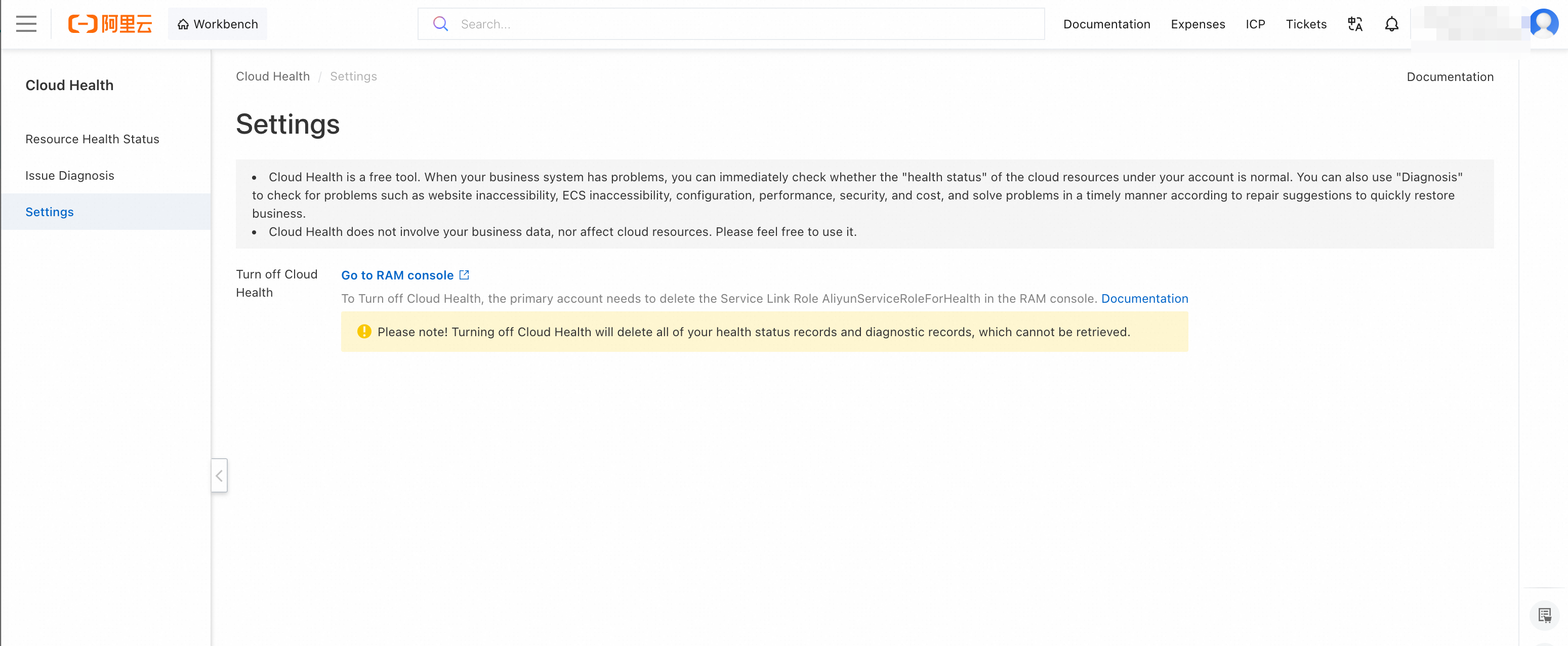Select Settings in the sidebar

(106, 212)
